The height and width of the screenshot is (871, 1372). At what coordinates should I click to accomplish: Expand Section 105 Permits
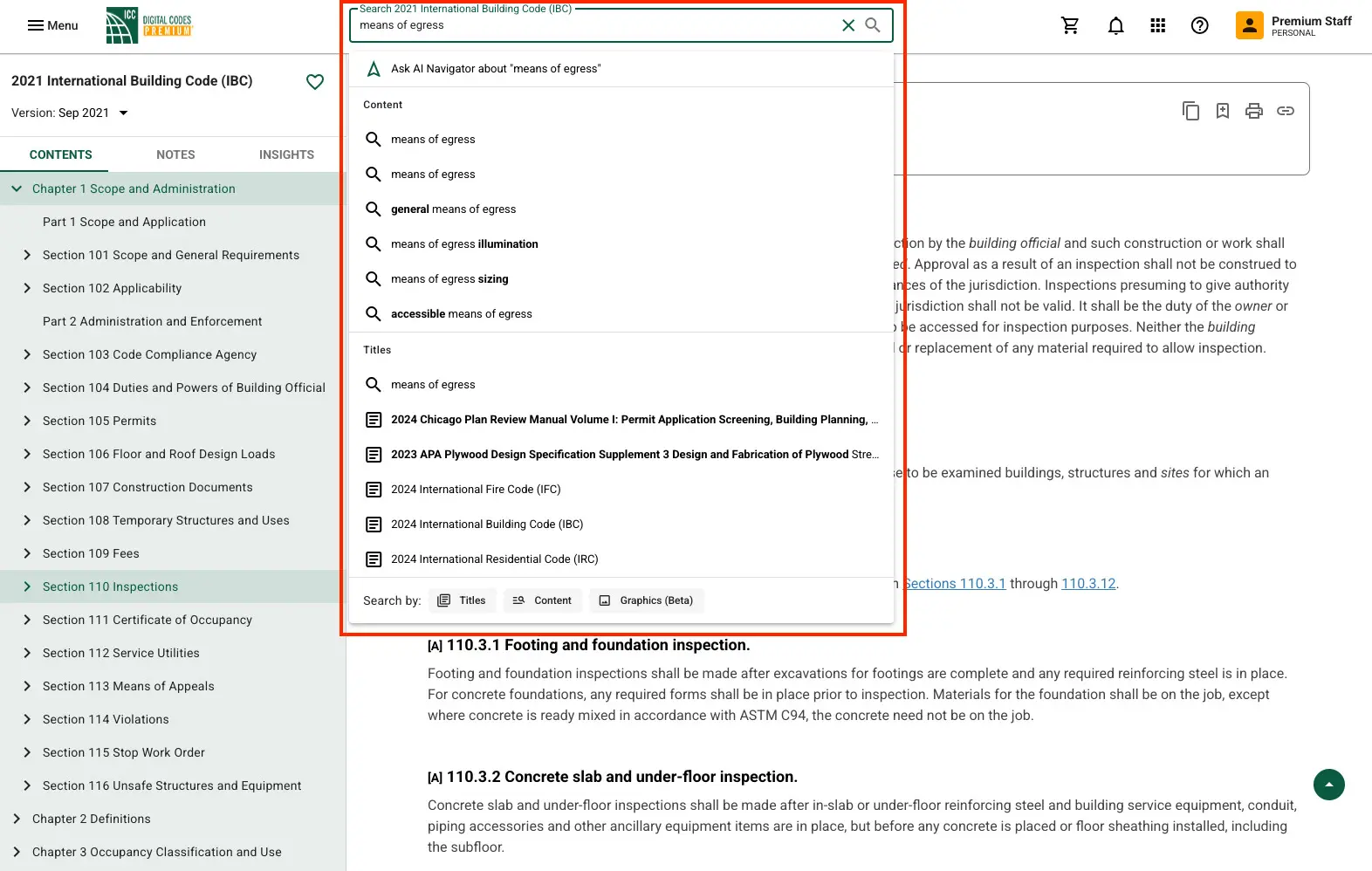point(26,421)
